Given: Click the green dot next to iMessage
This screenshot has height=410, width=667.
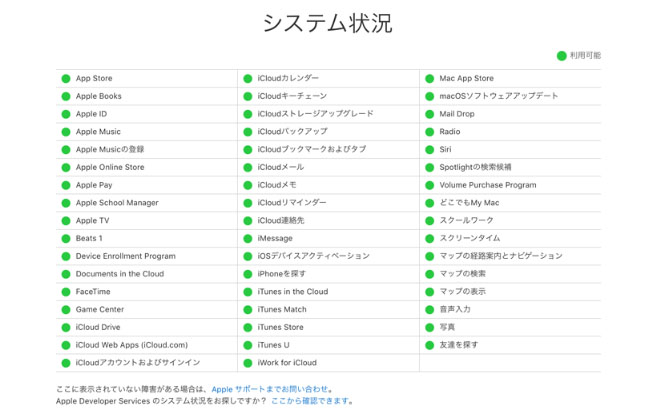Looking at the screenshot, I should click(248, 238).
